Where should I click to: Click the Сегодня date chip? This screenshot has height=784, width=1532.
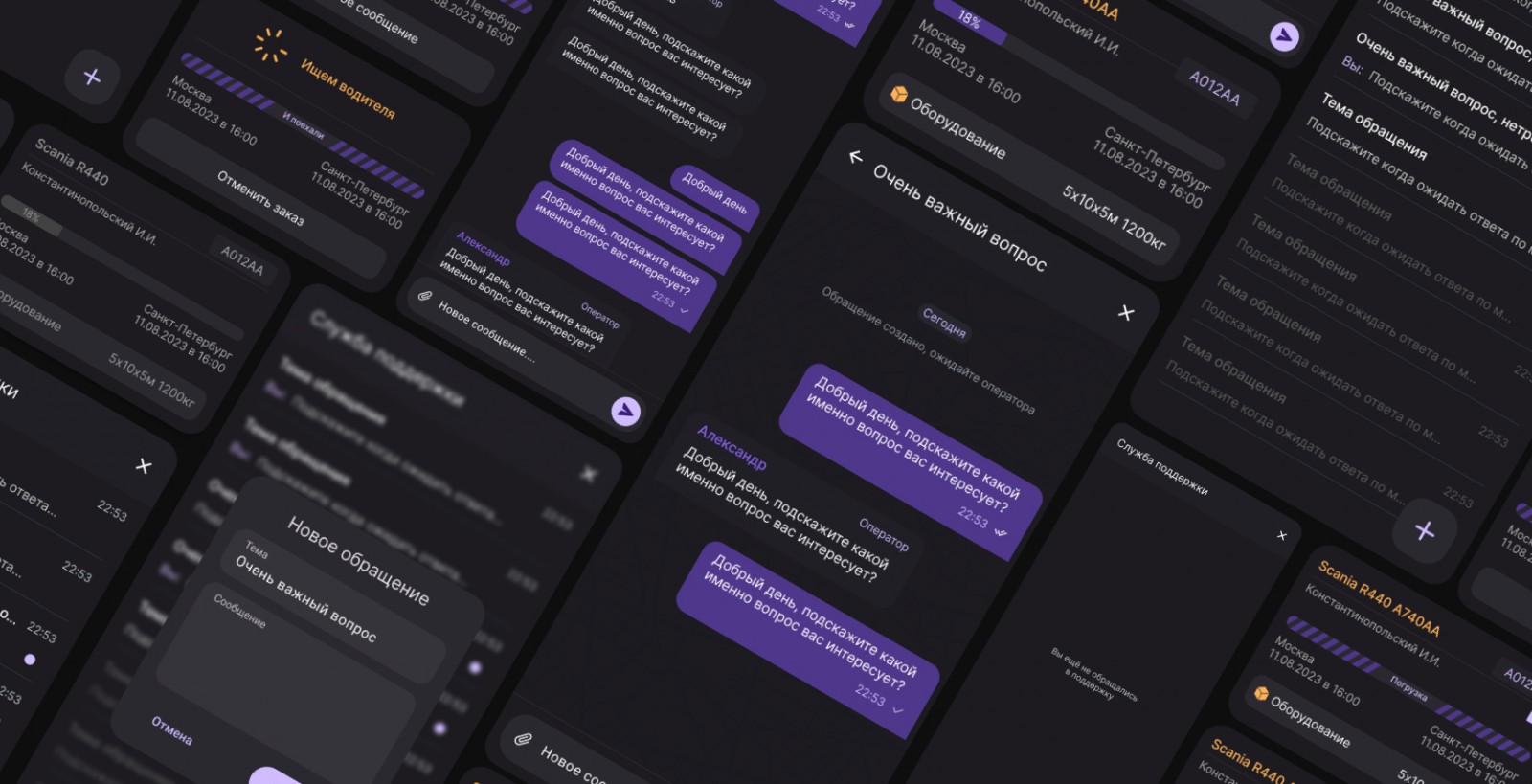coord(943,323)
